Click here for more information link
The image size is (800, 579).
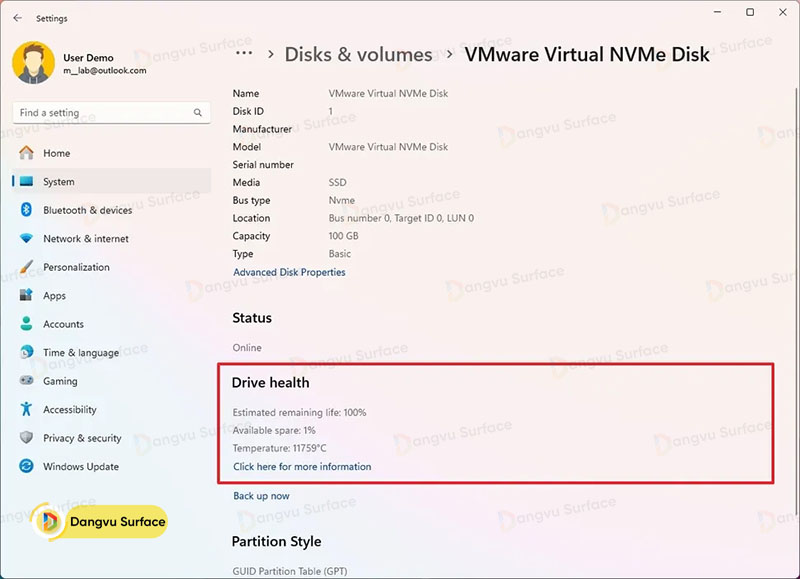tap(302, 467)
